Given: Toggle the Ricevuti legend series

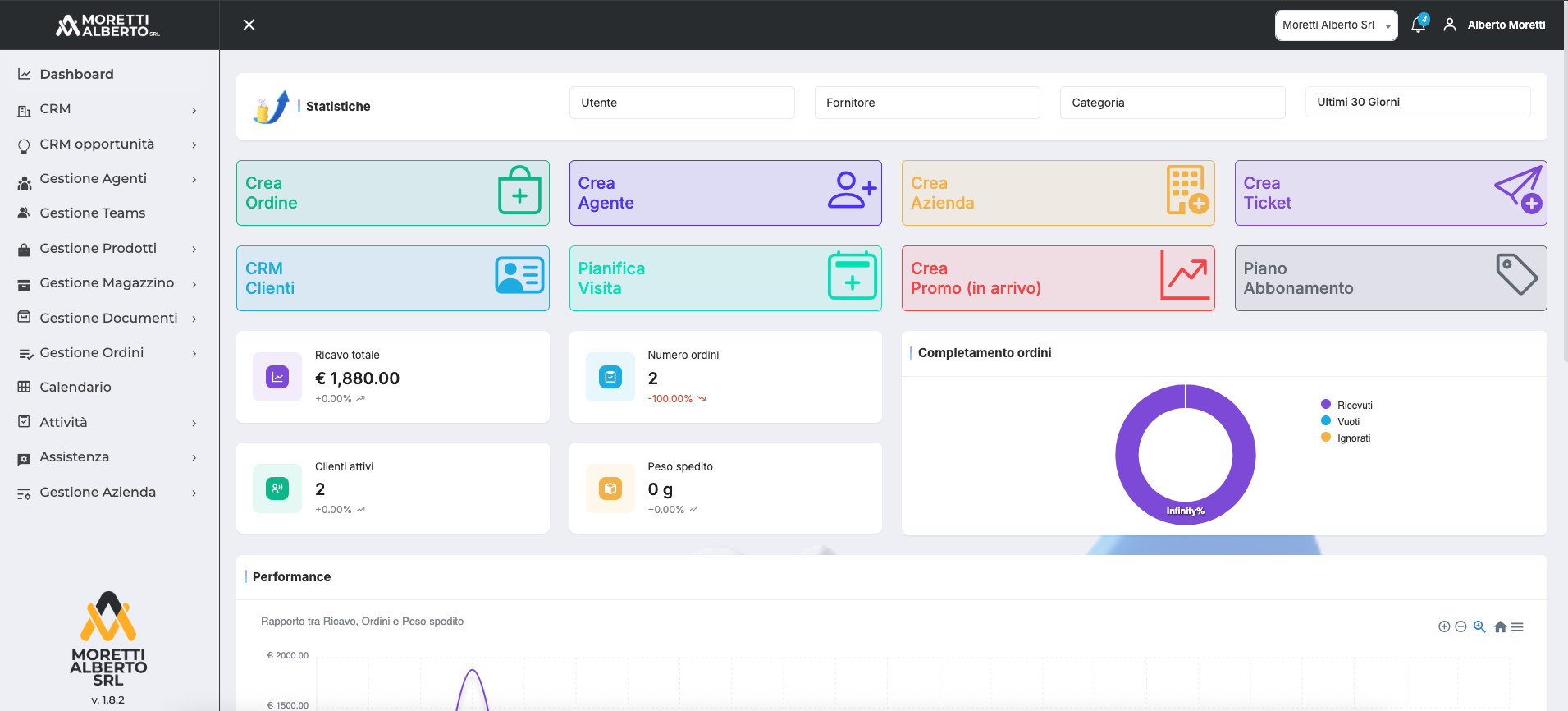Looking at the screenshot, I should click(1354, 405).
